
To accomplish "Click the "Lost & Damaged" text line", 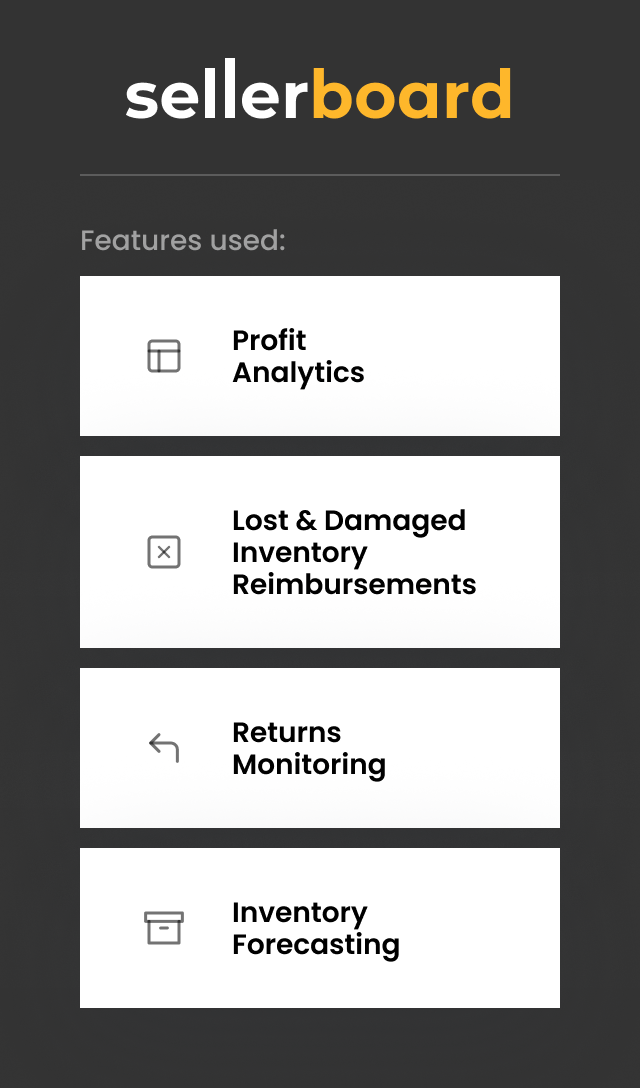I will tap(348, 520).
